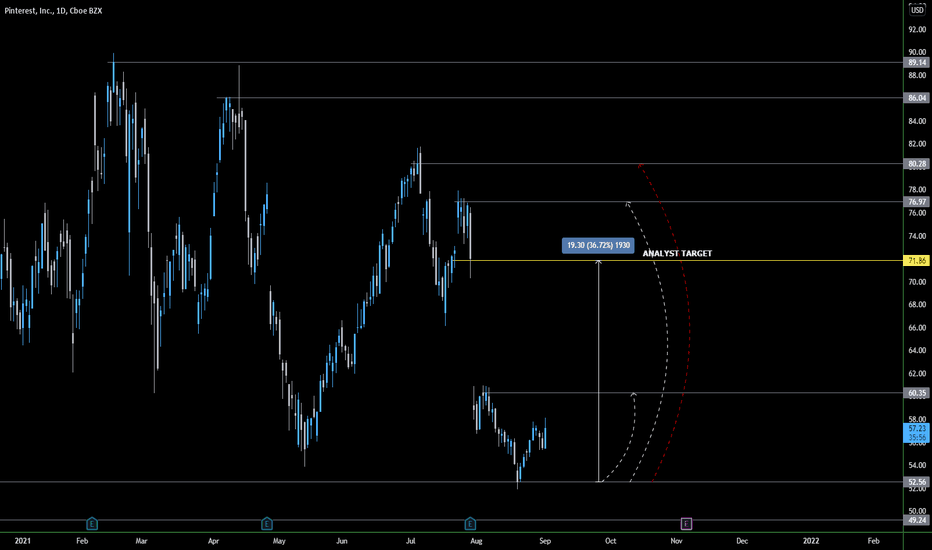This screenshot has width=932, height=550.
Task: Click the purple marker icon near Nov
Action: point(686,524)
